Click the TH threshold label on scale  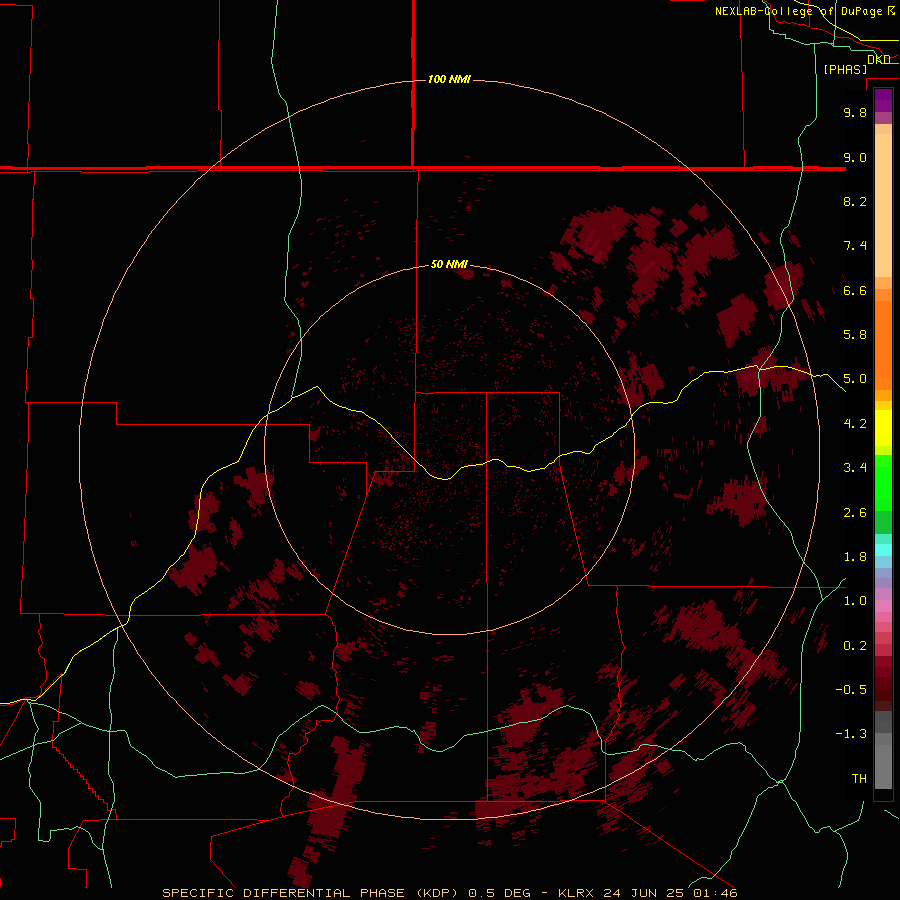[x=859, y=779]
